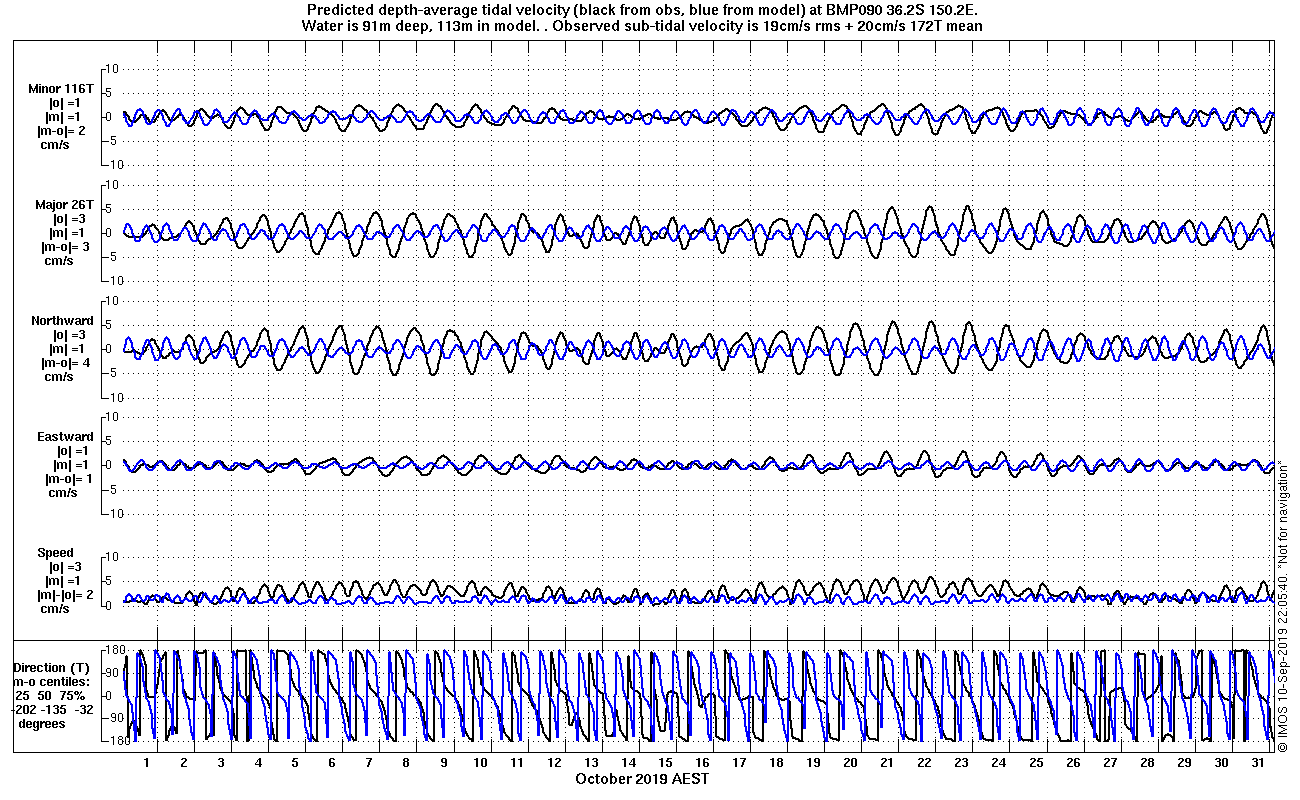The image size is (1300, 800).
Task: Click the 'Speed' panel label
Action: point(56,553)
